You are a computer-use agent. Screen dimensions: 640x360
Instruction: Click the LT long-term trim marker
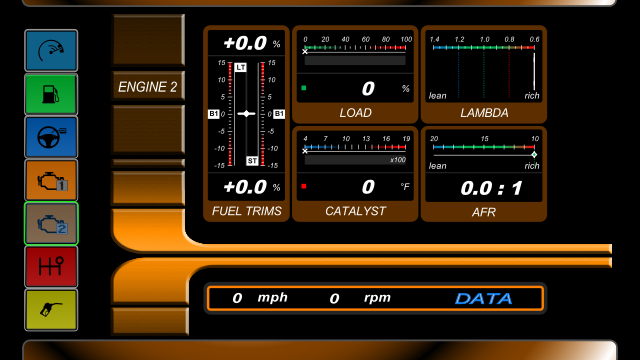point(240,67)
